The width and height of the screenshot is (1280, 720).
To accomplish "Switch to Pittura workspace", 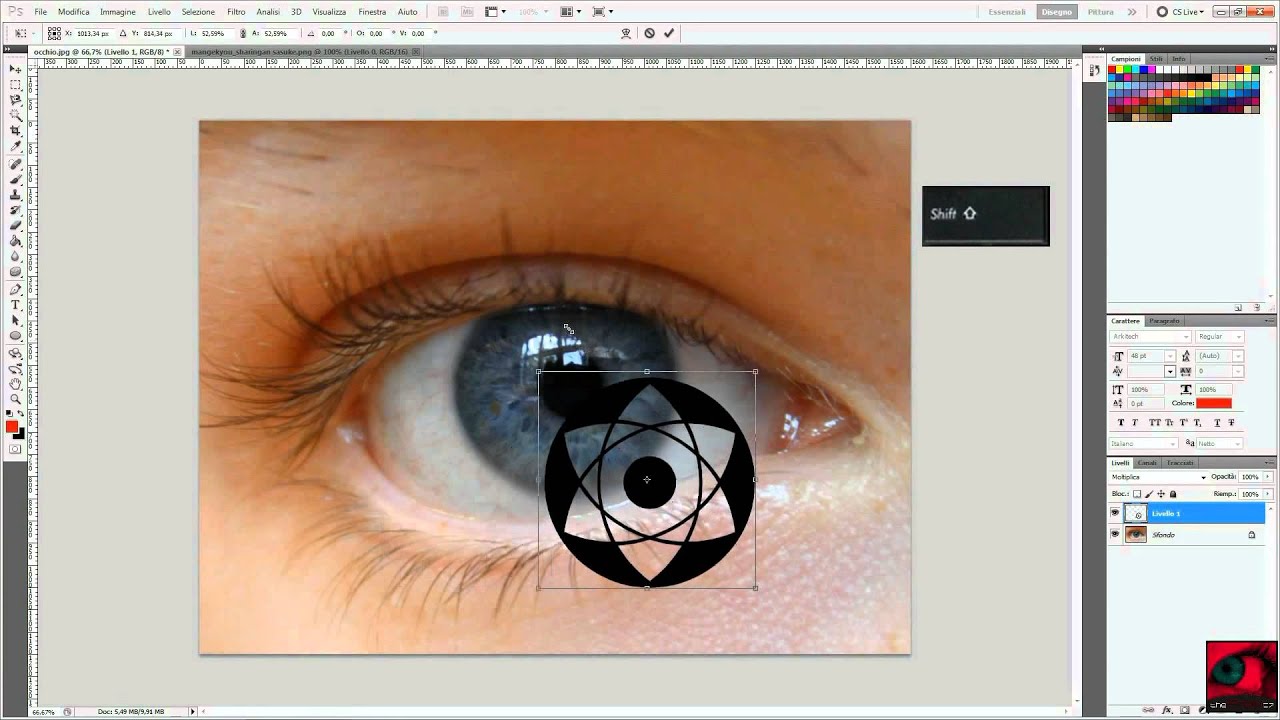I will pyautogui.click(x=1101, y=12).
